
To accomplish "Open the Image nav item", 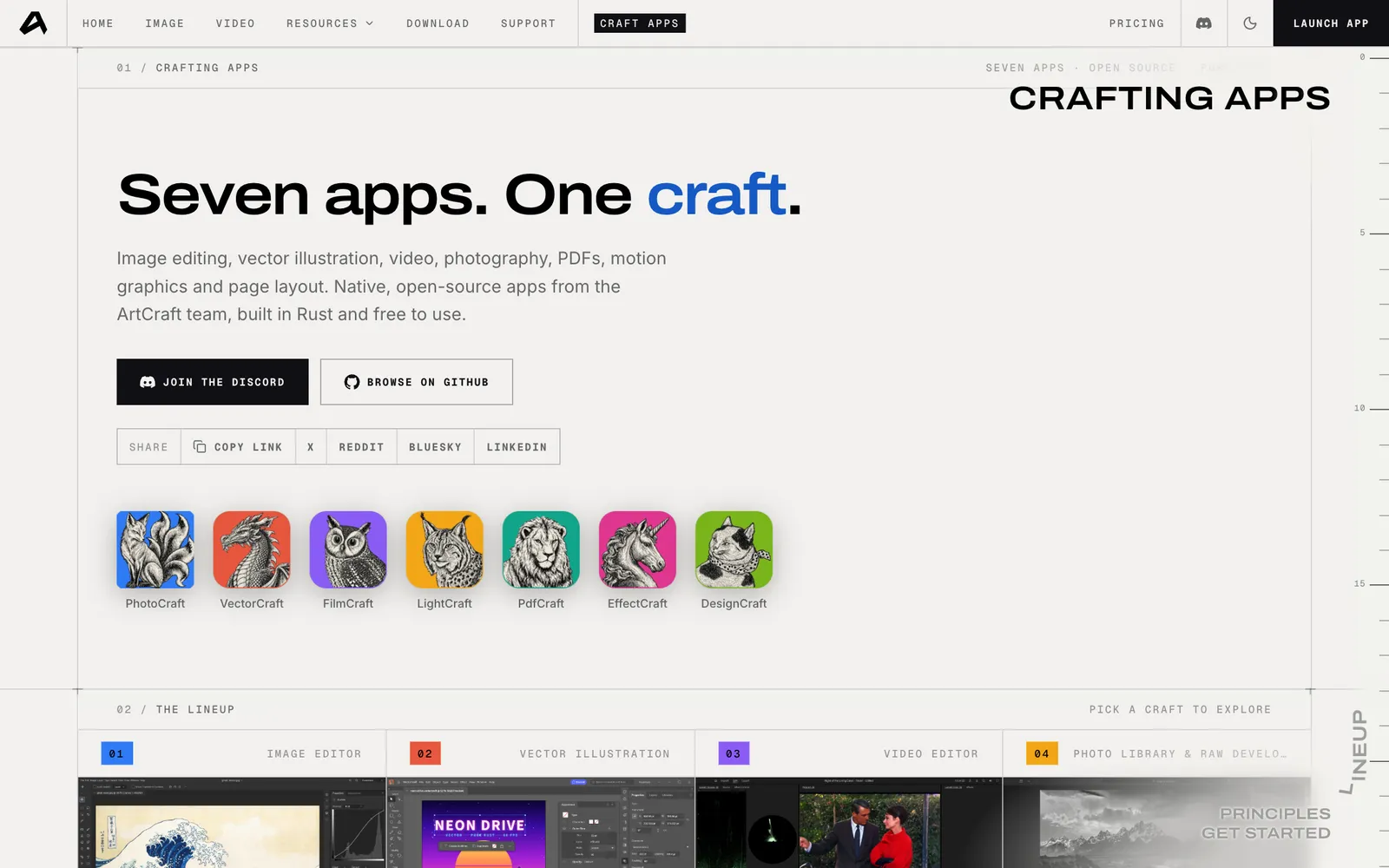I will [x=165, y=23].
